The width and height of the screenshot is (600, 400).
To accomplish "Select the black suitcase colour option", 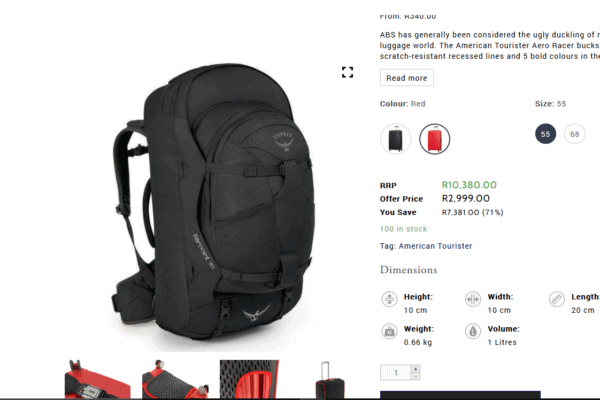I will [x=396, y=139].
